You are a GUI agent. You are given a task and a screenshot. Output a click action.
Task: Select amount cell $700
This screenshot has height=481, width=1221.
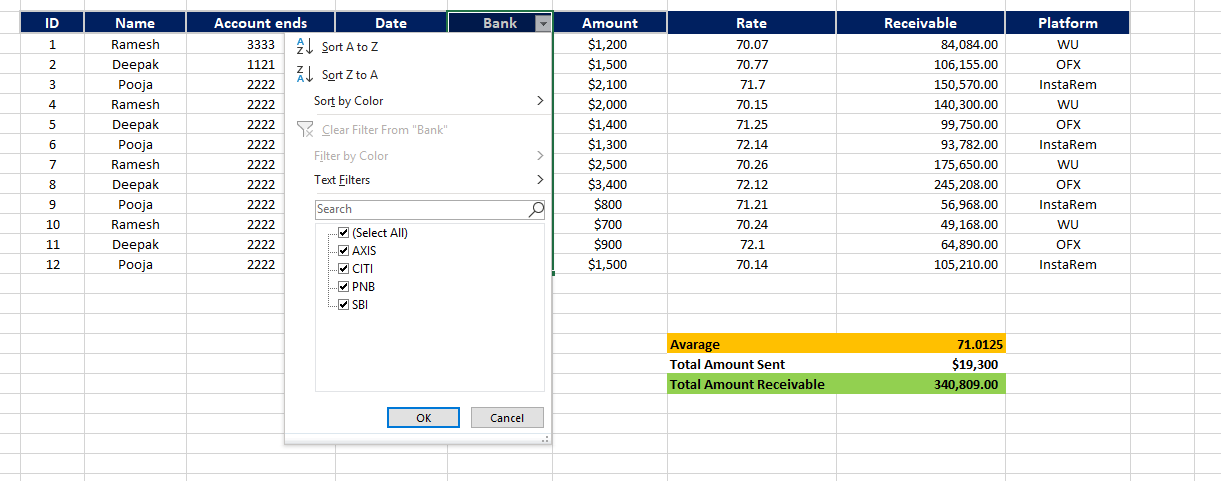coord(610,224)
